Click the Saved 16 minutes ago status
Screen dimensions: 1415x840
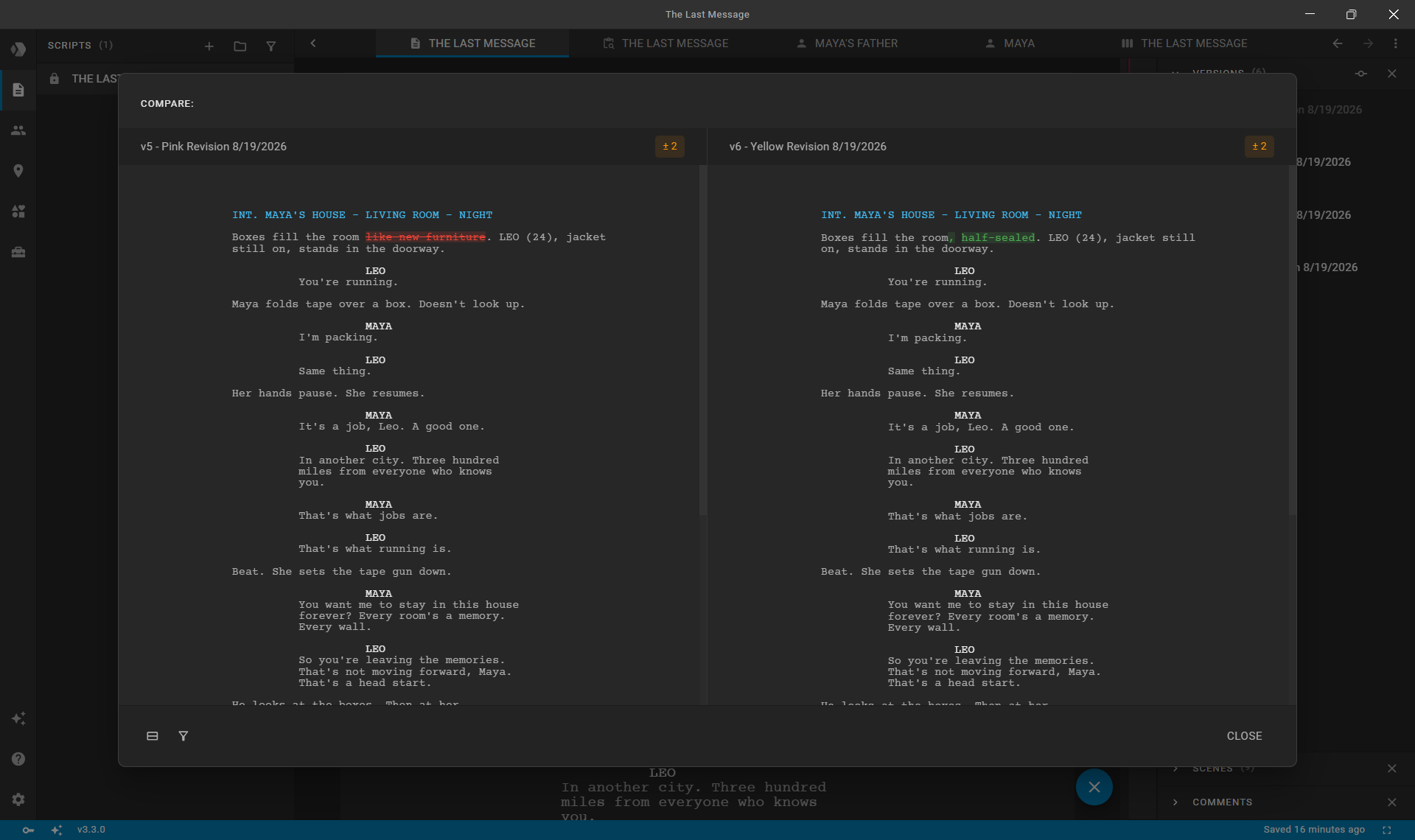[1314, 830]
